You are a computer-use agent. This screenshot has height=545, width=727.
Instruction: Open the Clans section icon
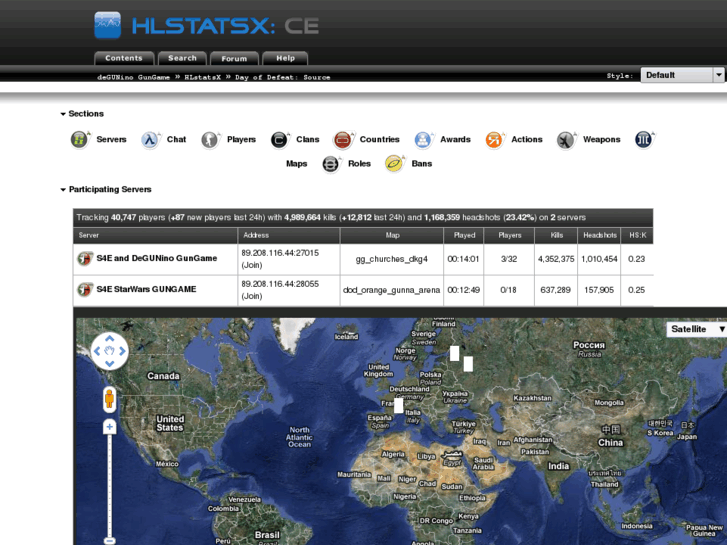pos(280,140)
